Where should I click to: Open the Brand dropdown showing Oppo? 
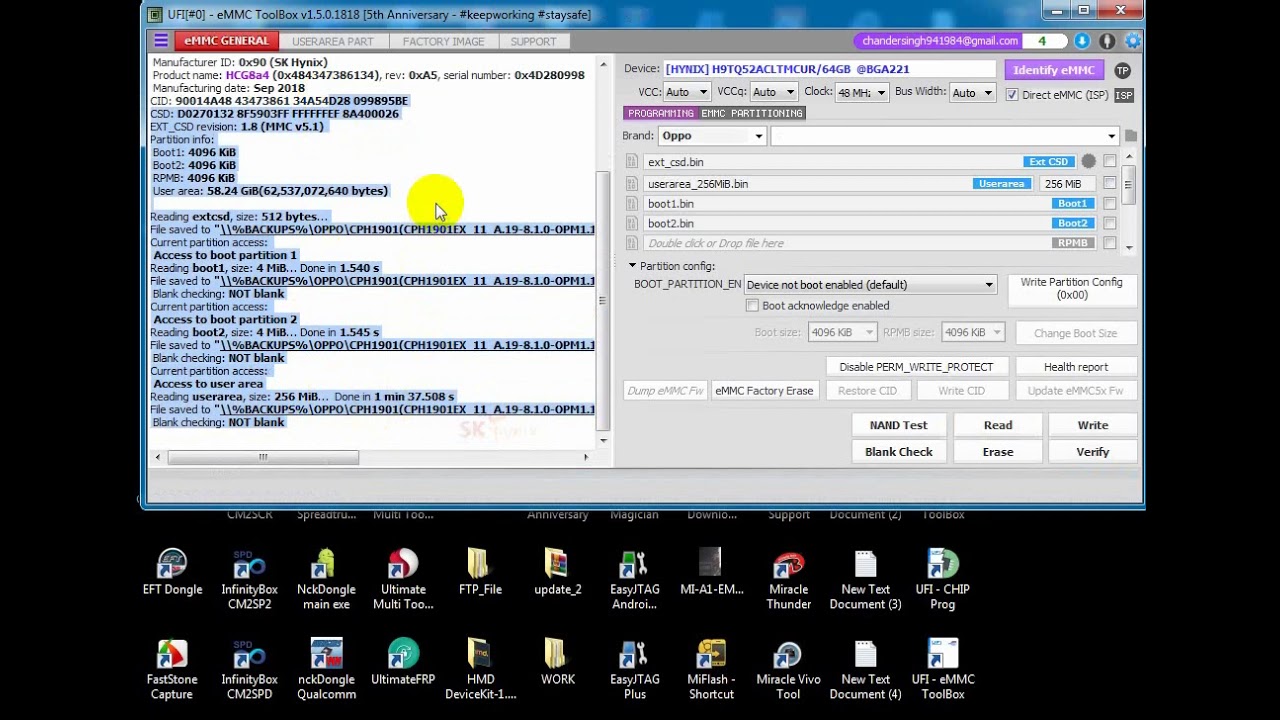(712, 136)
